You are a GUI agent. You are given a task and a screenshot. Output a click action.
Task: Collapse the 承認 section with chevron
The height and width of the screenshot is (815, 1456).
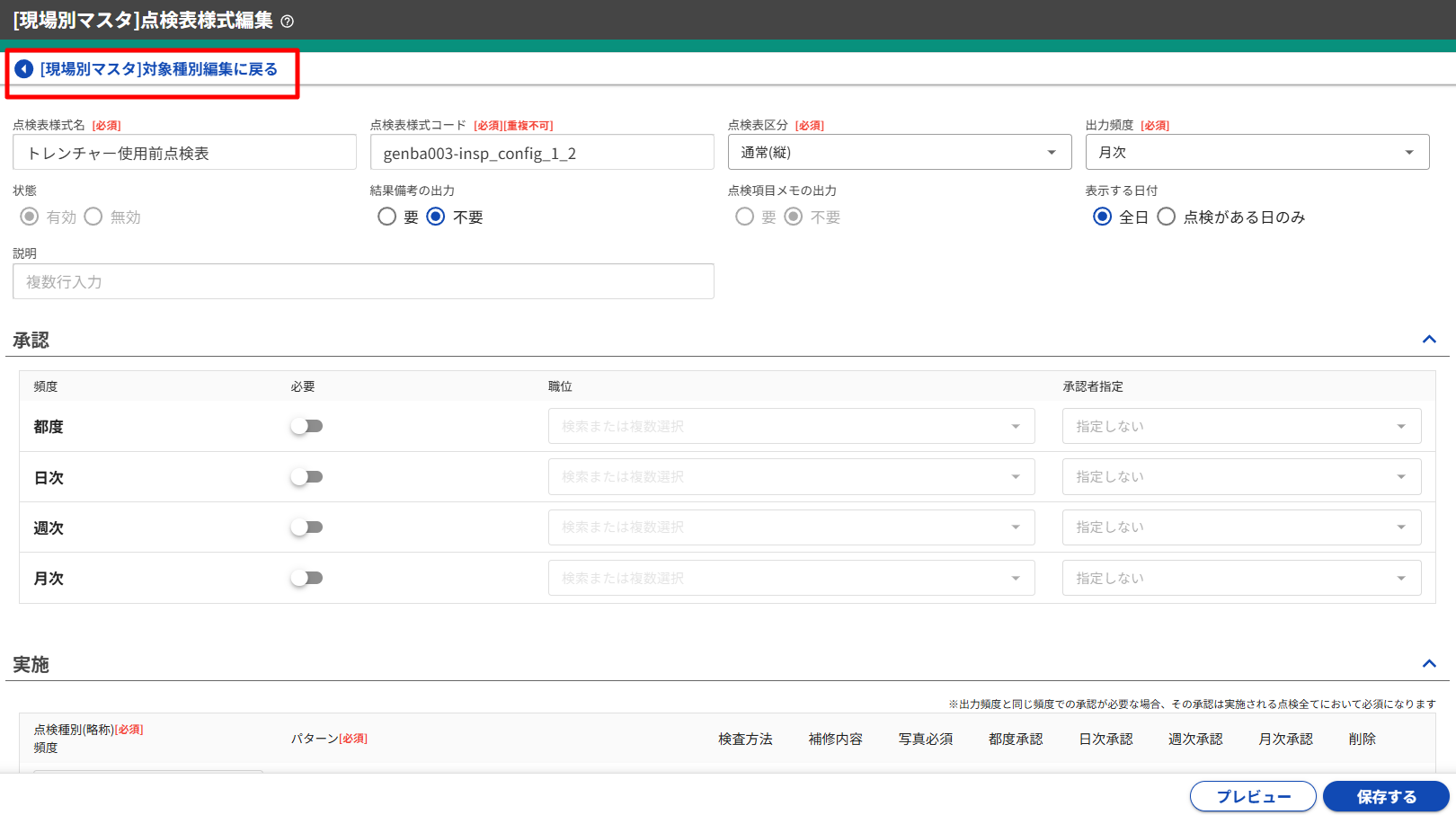coord(1429,340)
